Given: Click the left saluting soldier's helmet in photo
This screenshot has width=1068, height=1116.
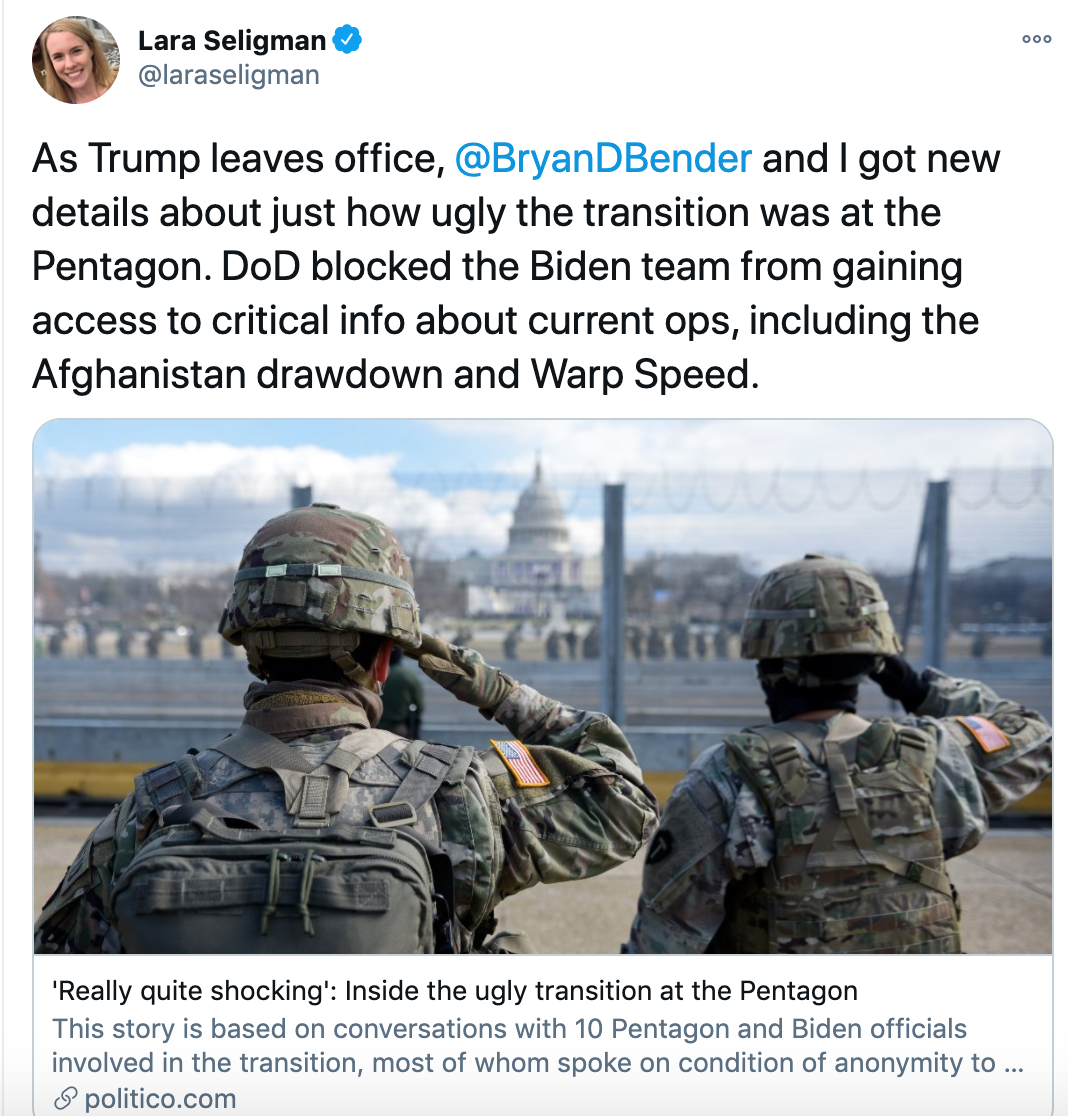Looking at the screenshot, I should click(x=318, y=577).
